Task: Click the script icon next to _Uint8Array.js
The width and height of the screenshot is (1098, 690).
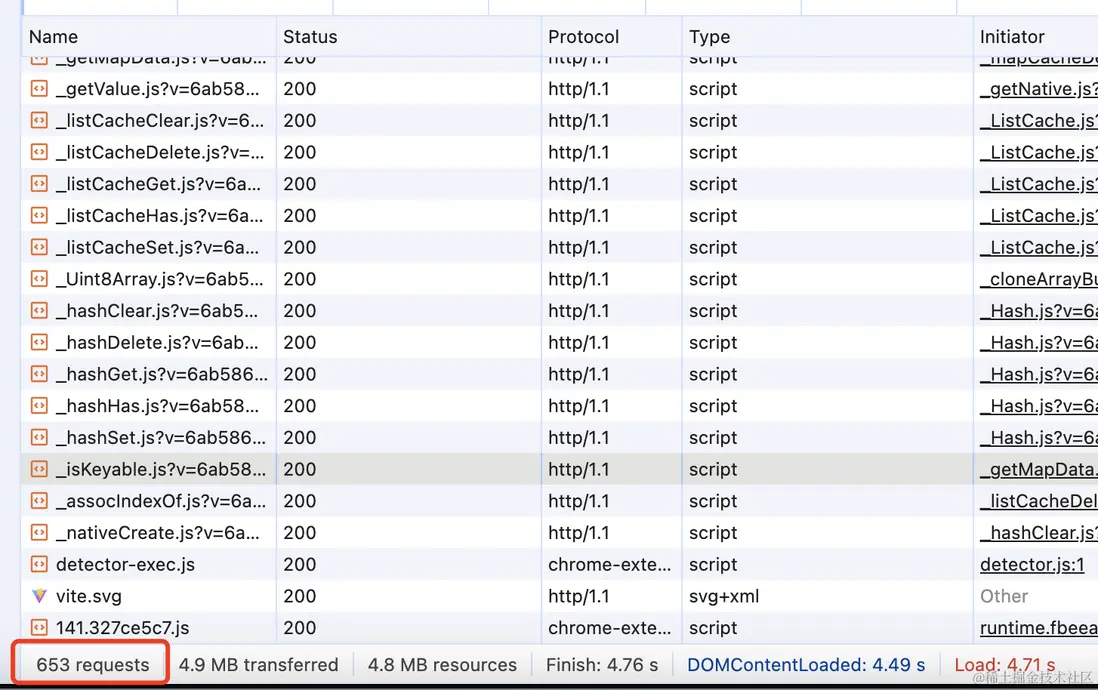Action: click(x=39, y=279)
